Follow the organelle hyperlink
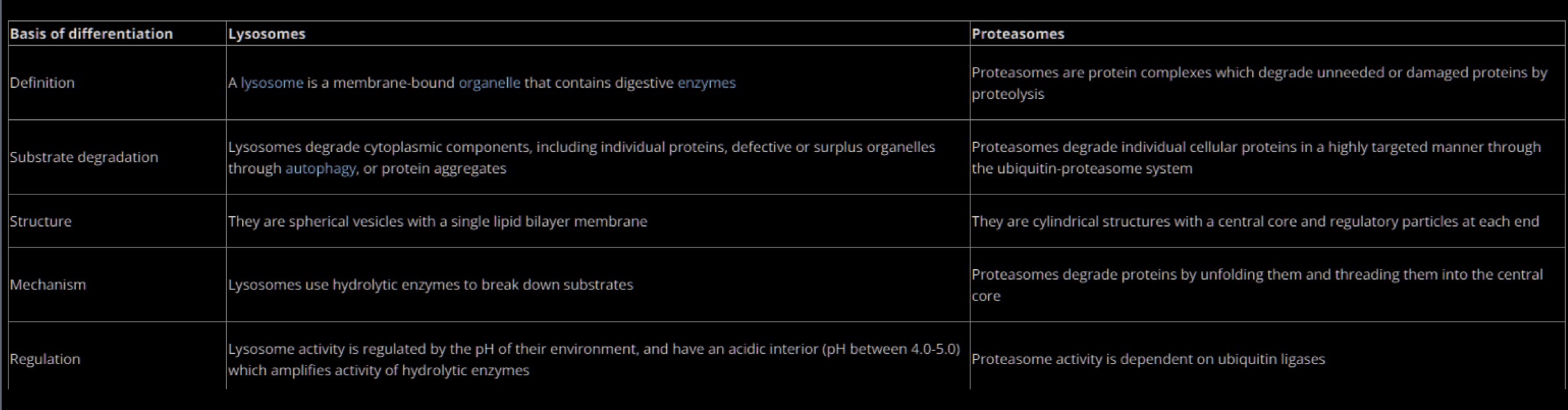The height and width of the screenshot is (410, 1568). click(x=490, y=83)
